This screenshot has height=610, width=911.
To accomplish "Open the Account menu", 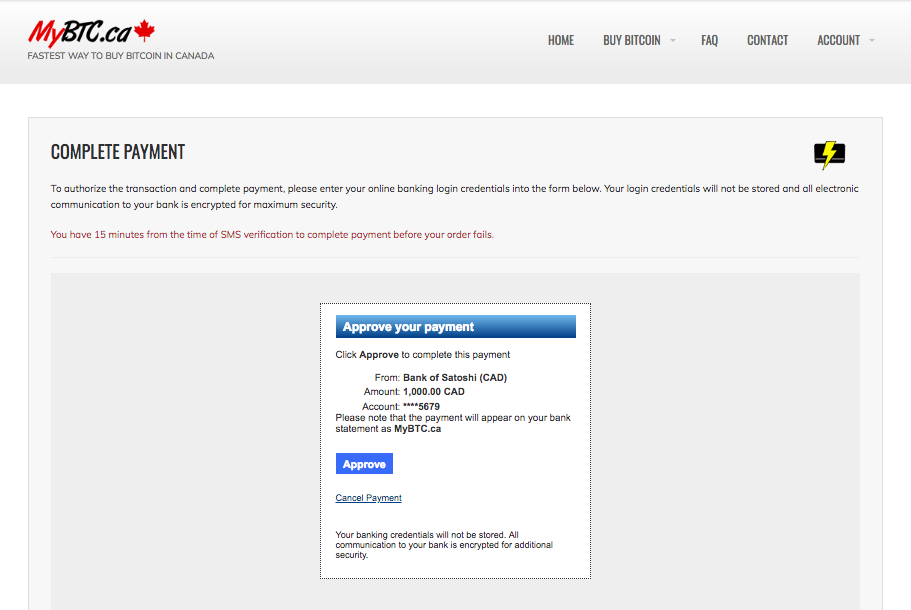I will pyautogui.click(x=838, y=40).
